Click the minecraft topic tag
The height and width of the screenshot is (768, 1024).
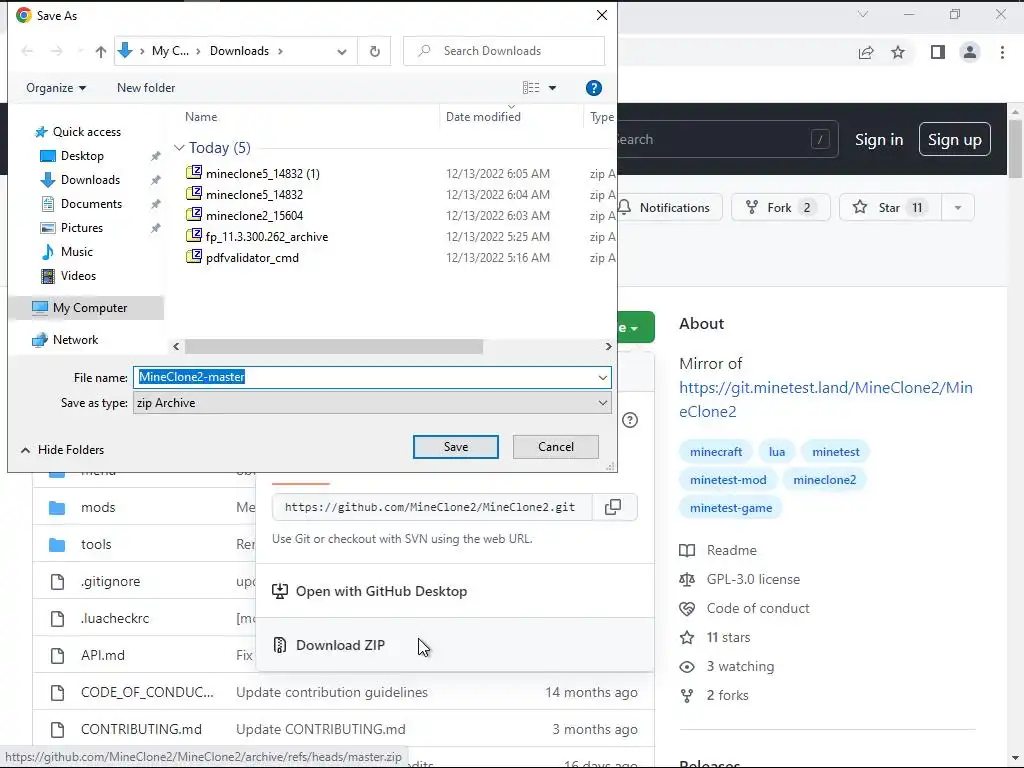coord(716,452)
